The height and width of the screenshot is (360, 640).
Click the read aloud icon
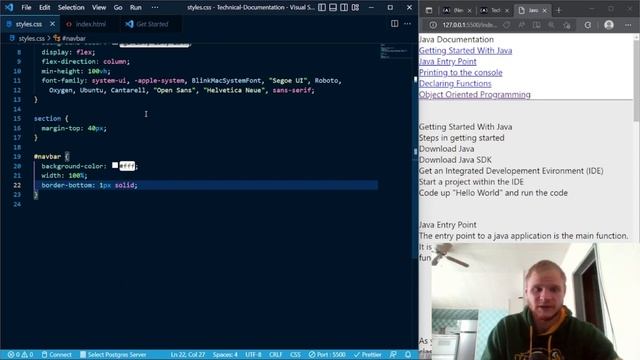tap(521, 25)
